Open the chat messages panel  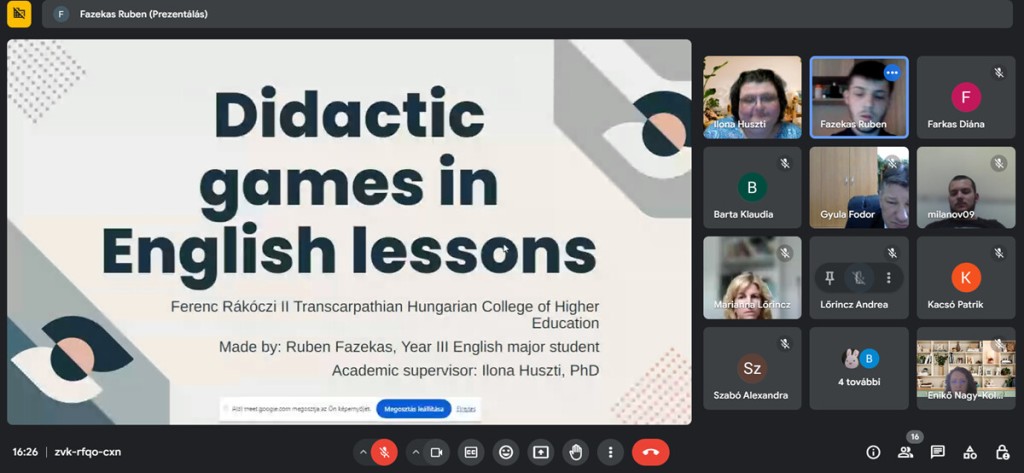coord(937,452)
